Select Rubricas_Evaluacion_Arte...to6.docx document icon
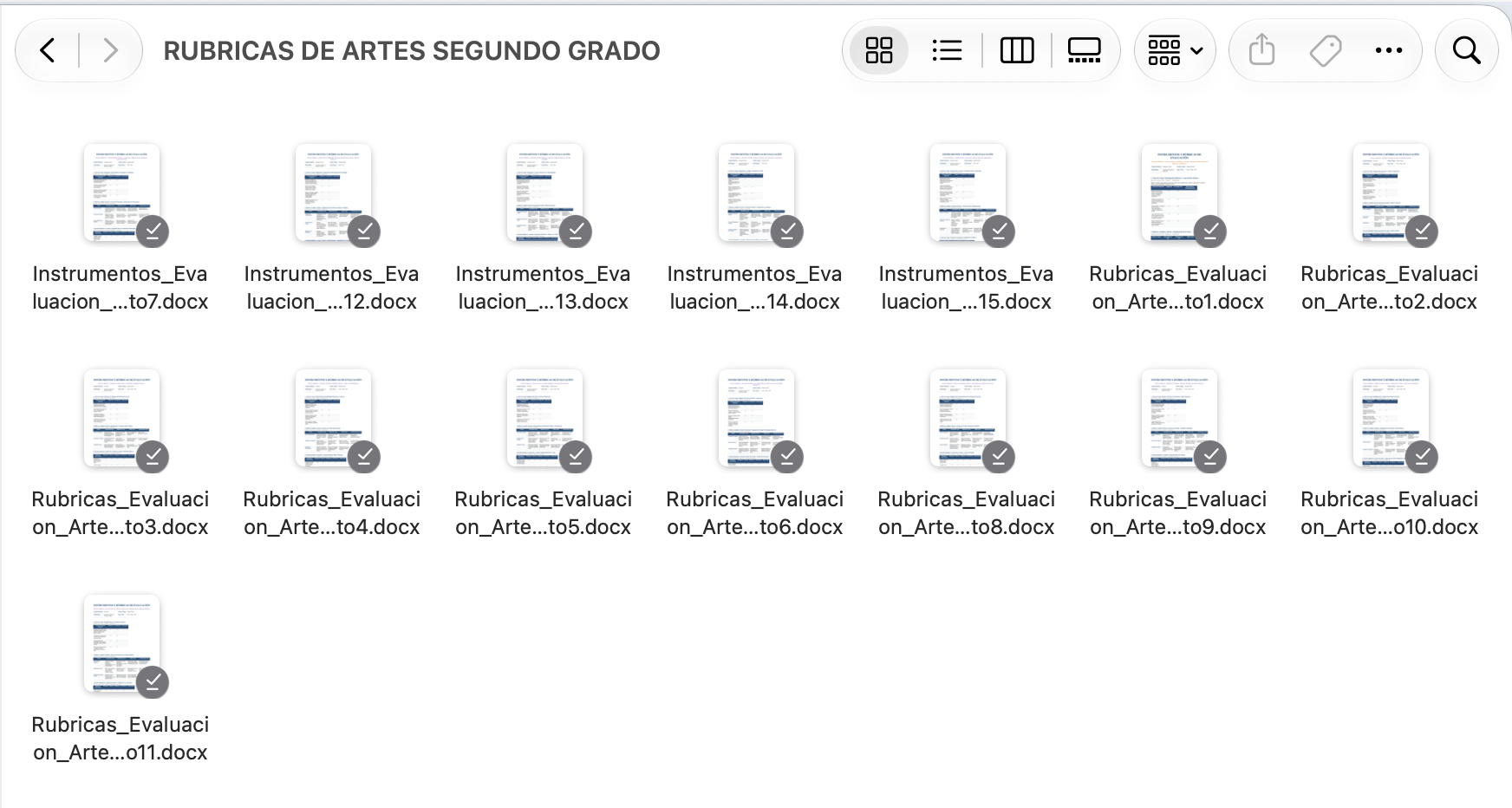Viewport: 1512px width, 808px height. pyautogui.click(x=756, y=419)
